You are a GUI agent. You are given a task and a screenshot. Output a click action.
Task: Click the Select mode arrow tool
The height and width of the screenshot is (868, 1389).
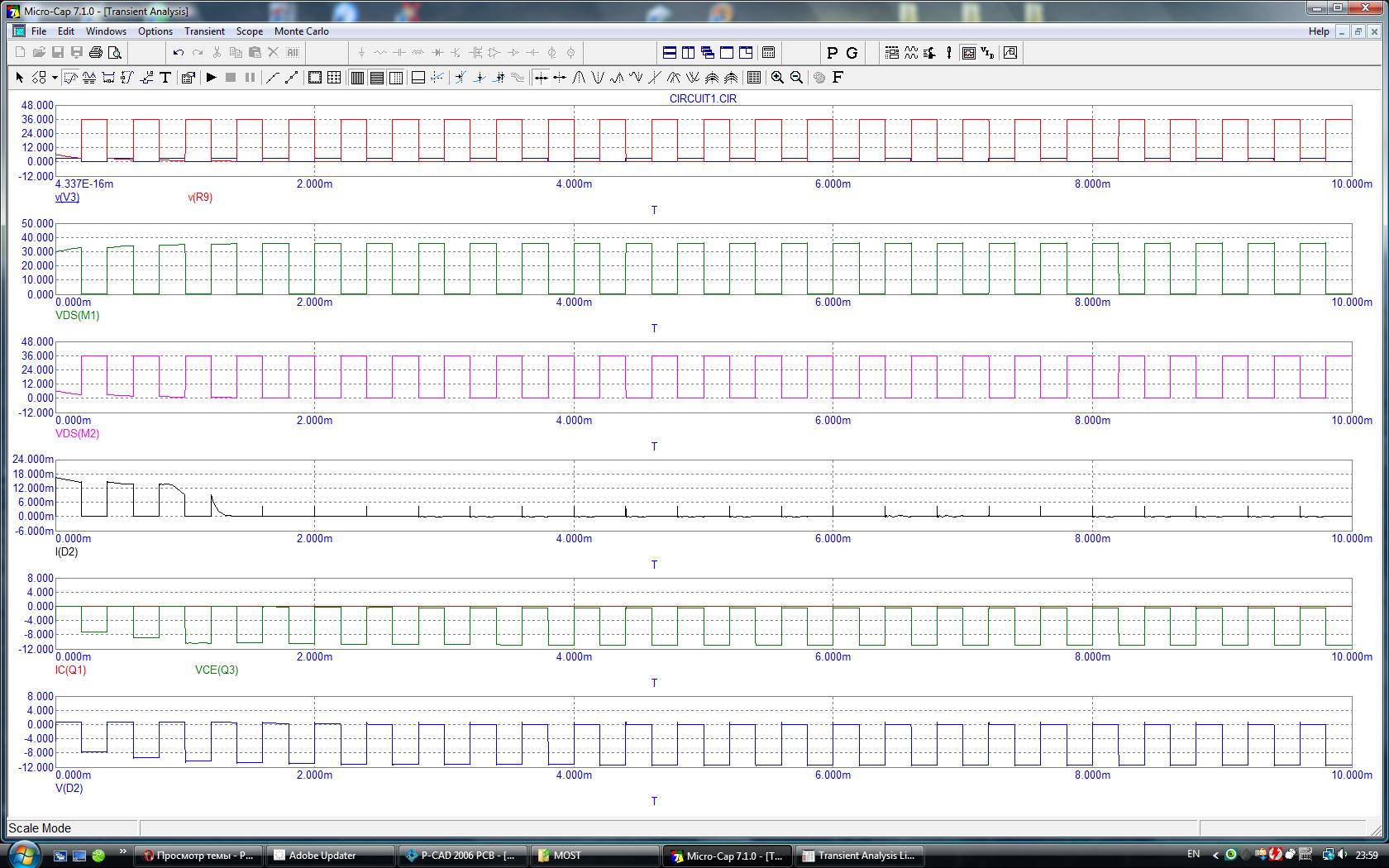coord(20,78)
